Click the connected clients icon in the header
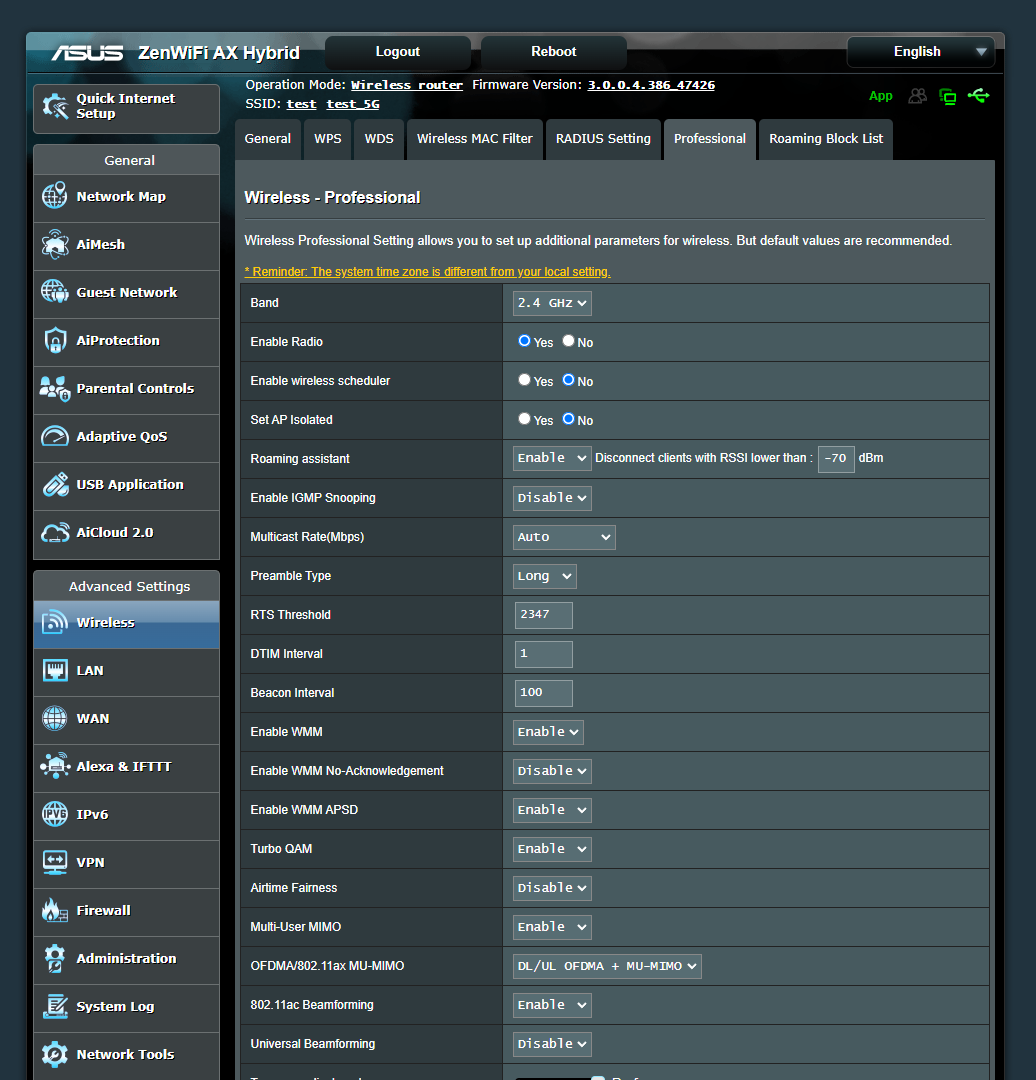Image resolution: width=1036 pixels, height=1080 pixels. pyautogui.click(x=918, y=96)
